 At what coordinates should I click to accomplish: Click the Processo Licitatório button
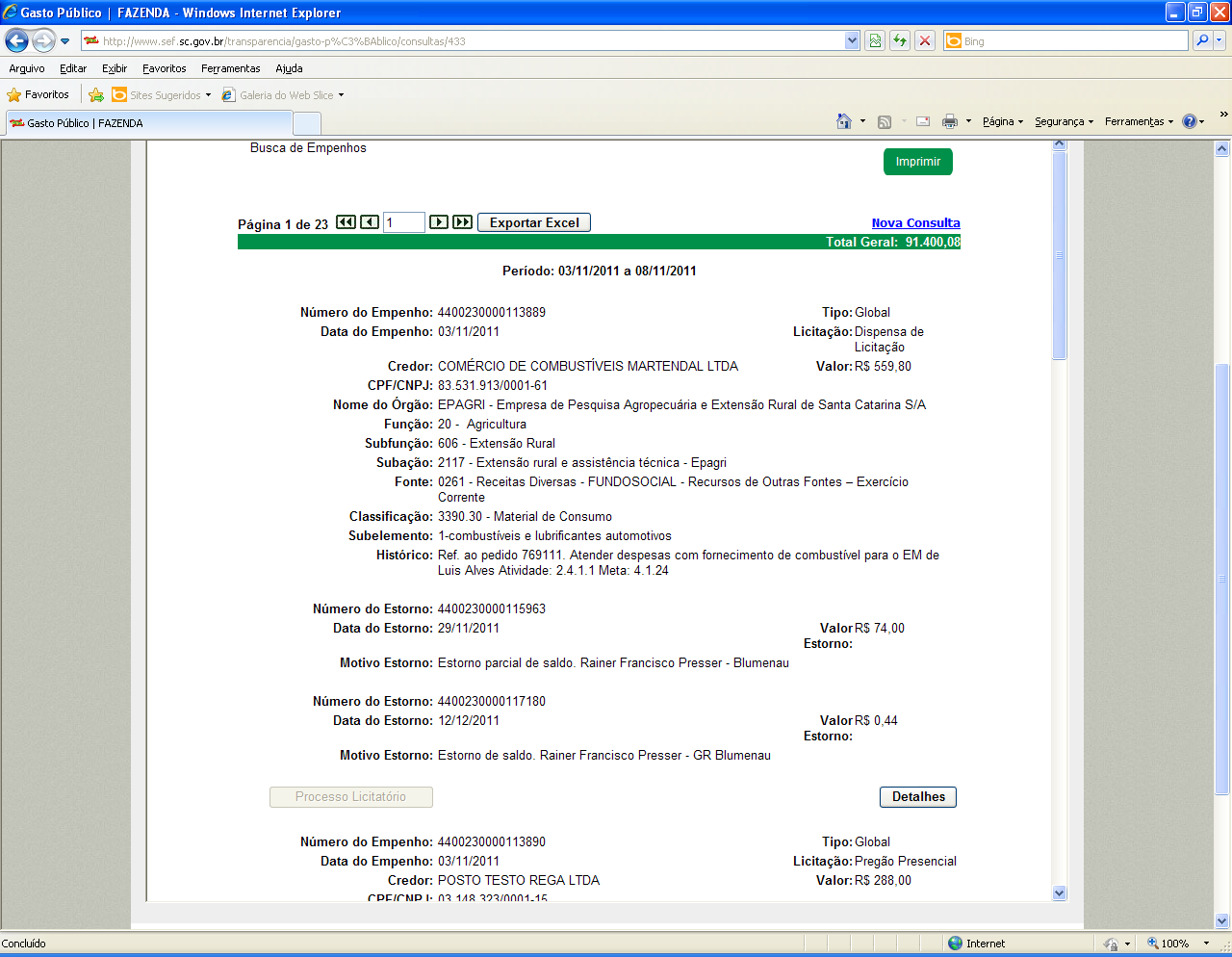tap(350, 797)
